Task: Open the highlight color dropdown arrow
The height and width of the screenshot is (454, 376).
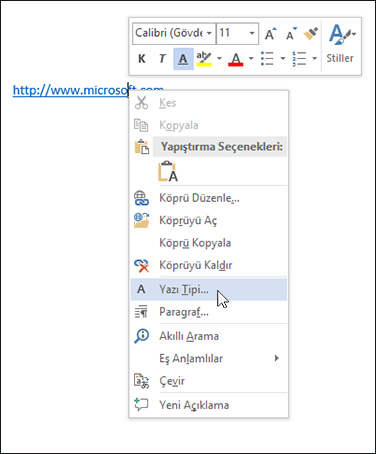Action: pos(219,59)
